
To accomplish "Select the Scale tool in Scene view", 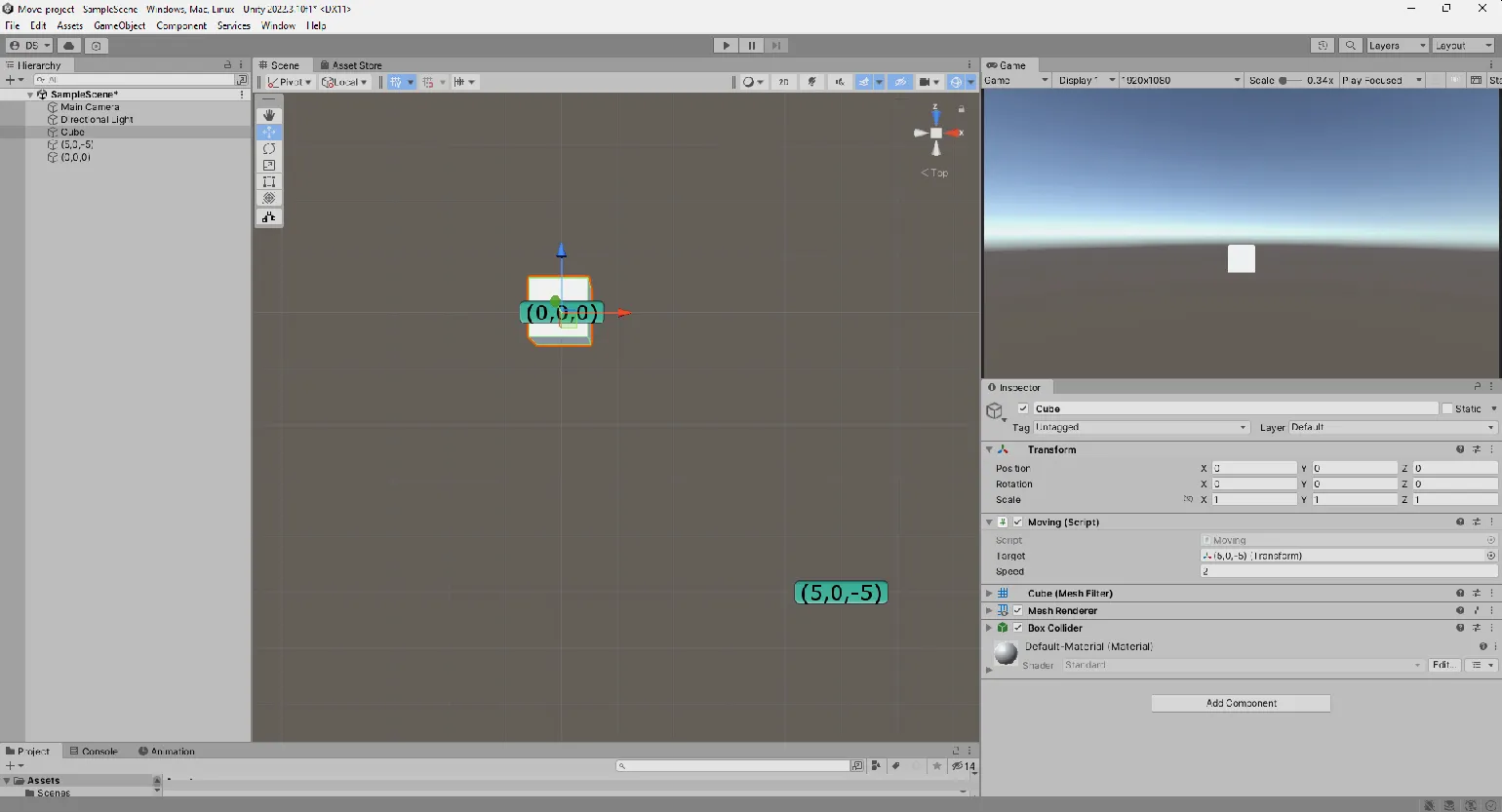I will 269,166.
